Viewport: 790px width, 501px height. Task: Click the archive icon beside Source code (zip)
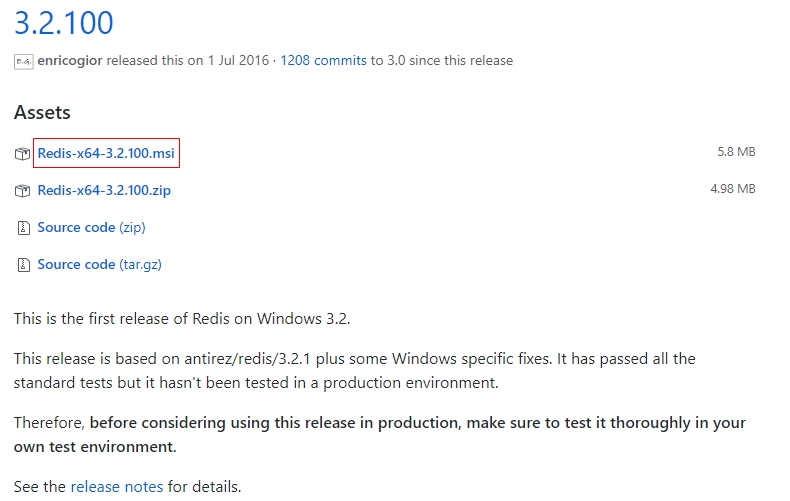click(x=24, y=228)
